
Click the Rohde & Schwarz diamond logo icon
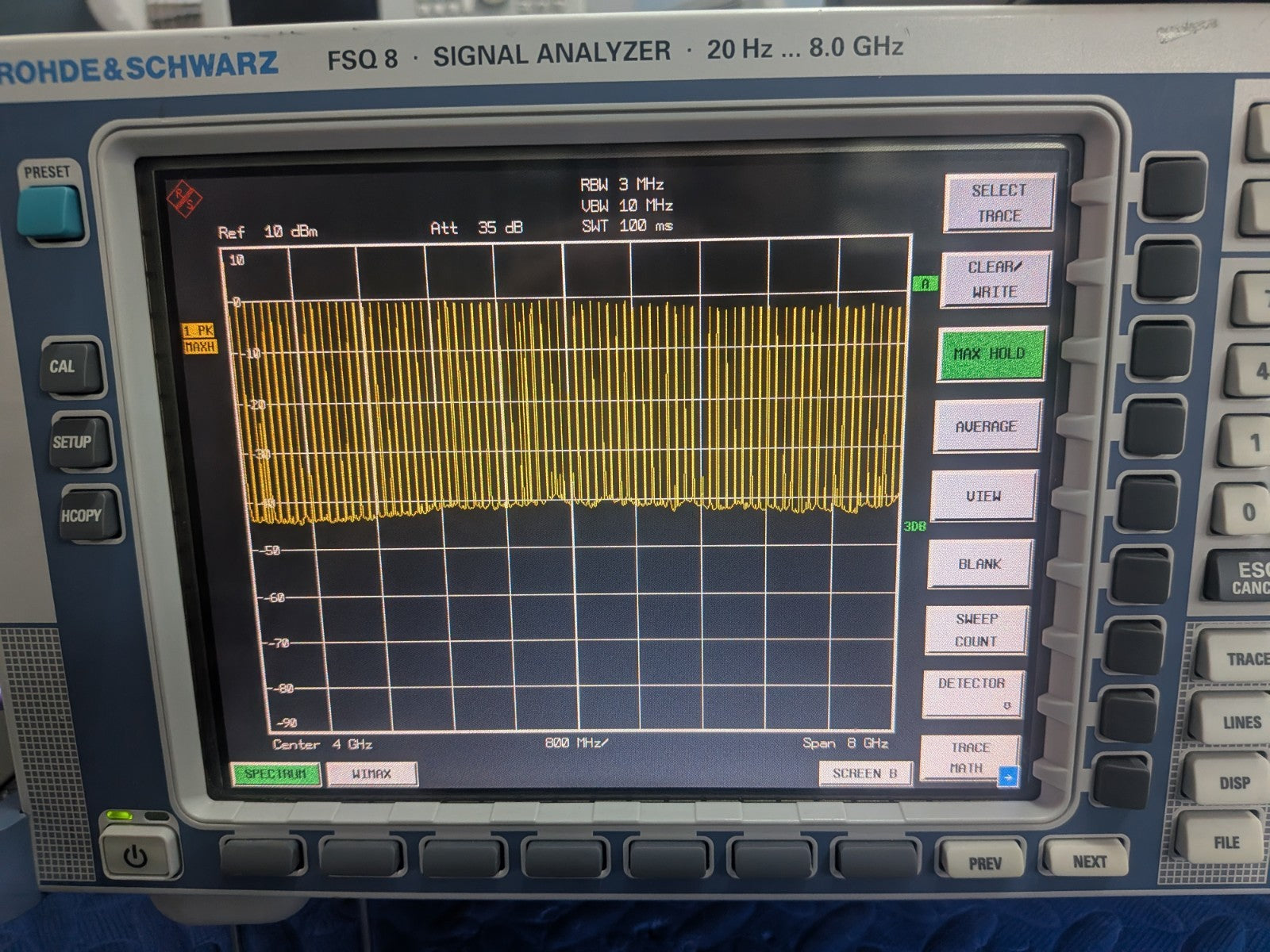point(184,199)
